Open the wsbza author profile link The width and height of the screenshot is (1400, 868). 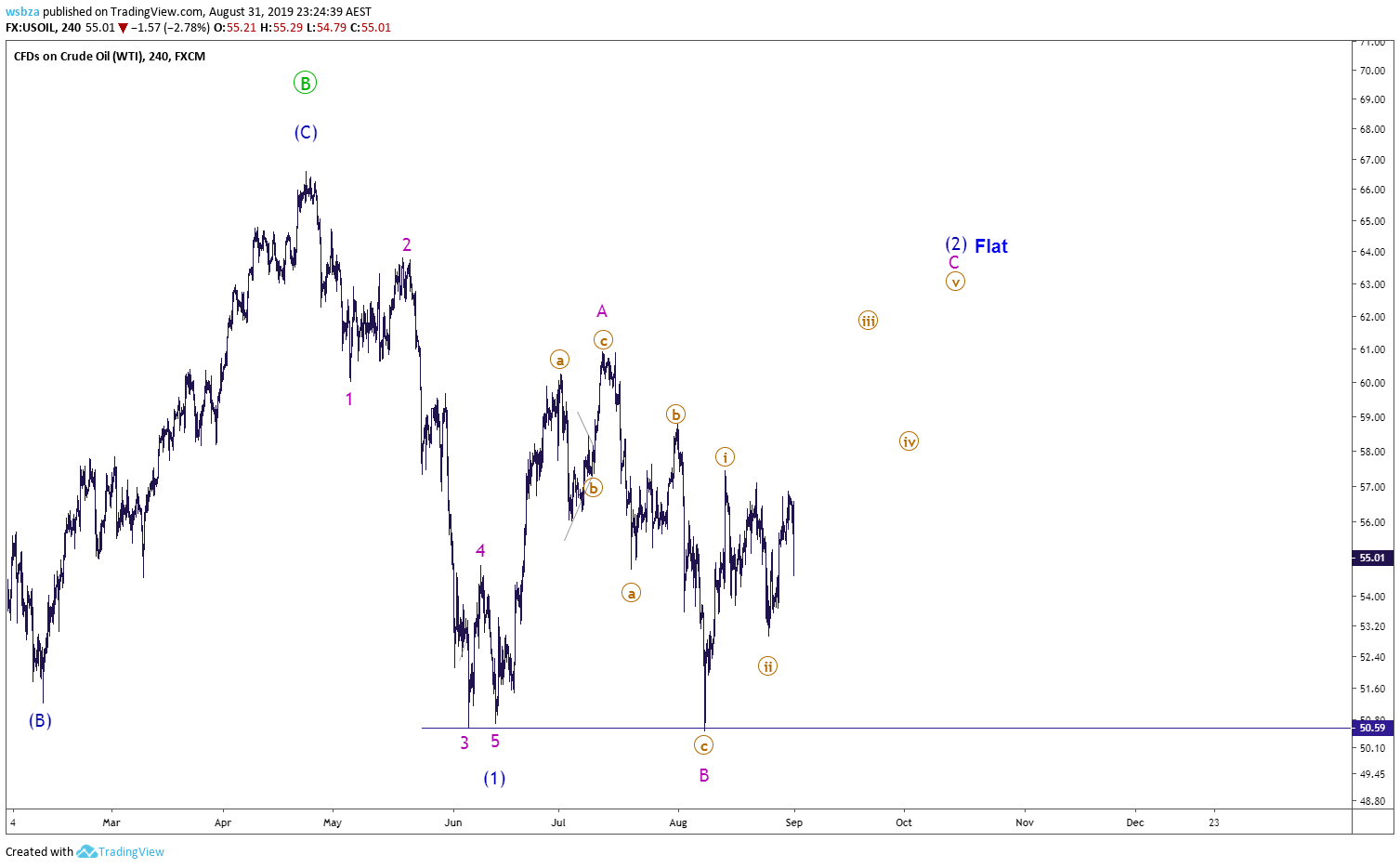click(22, 12)
